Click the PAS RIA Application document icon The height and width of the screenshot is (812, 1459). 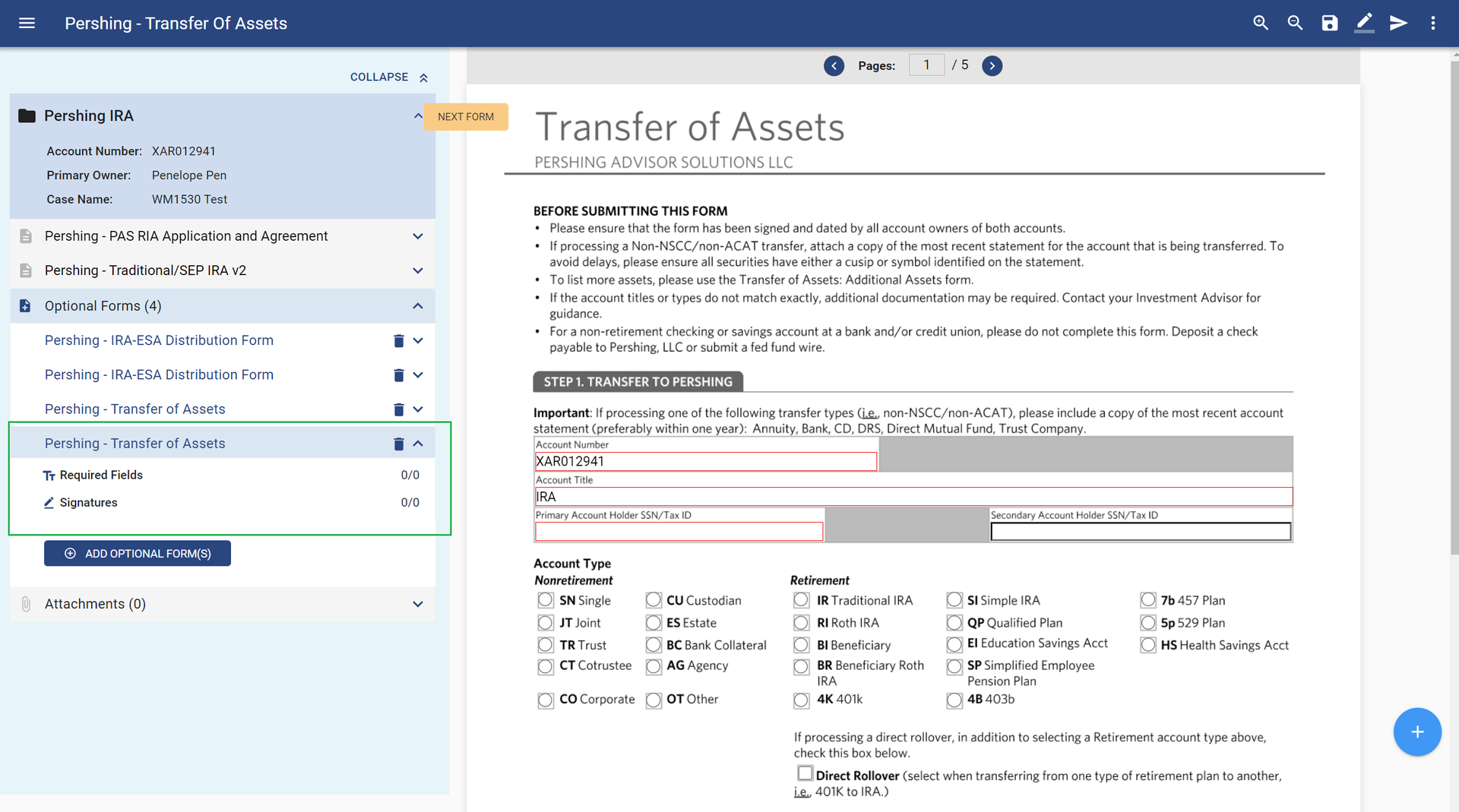coord(26,236)
